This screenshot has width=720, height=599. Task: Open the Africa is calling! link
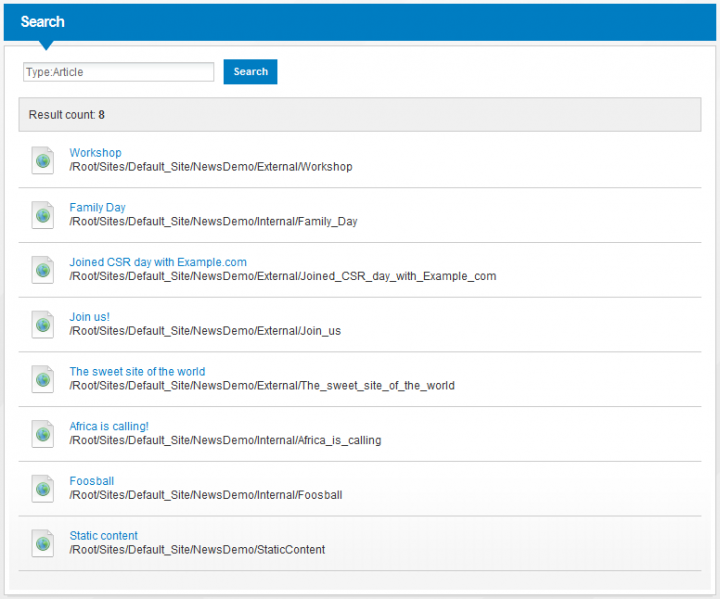point(109,426)
